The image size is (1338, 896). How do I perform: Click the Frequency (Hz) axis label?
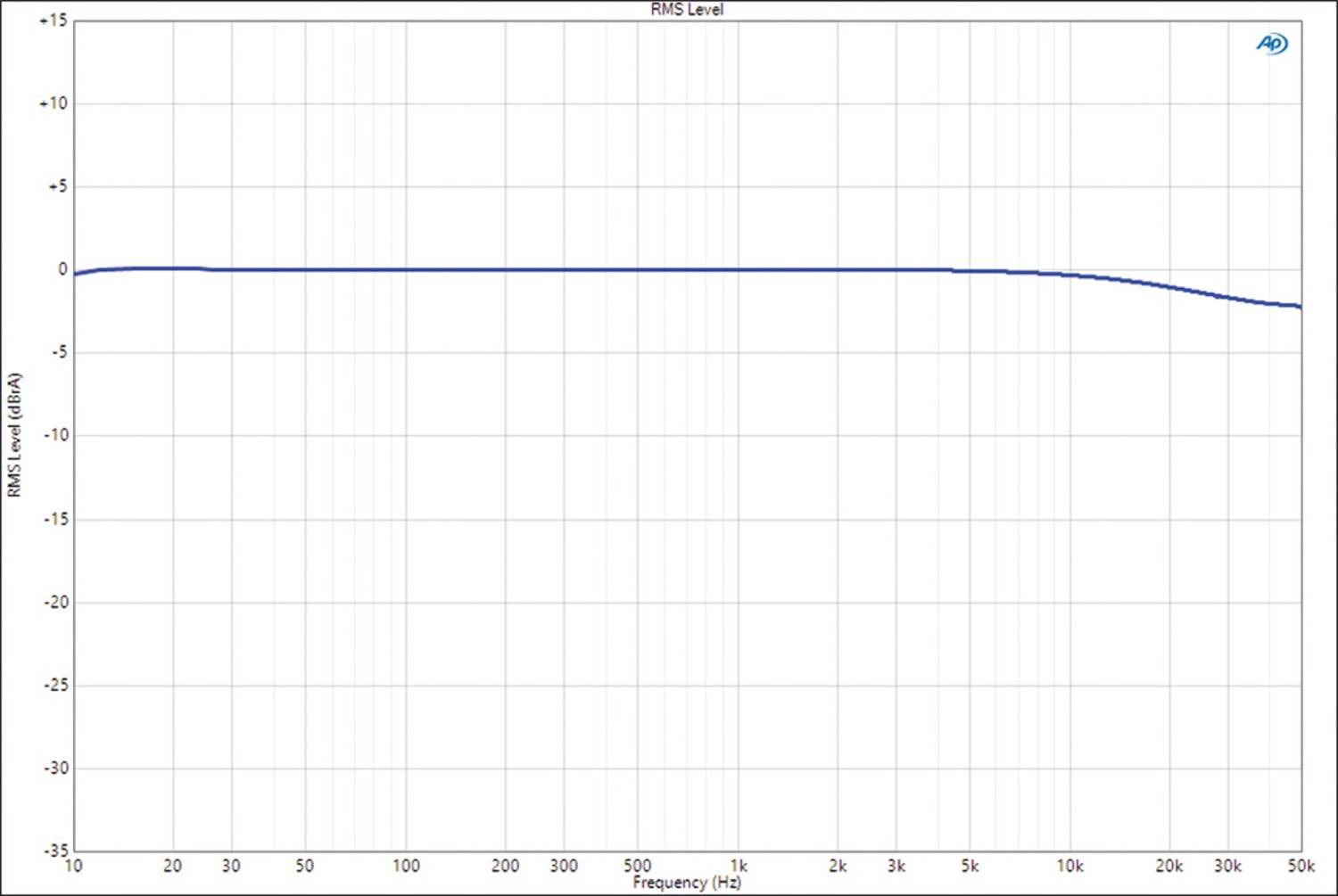click(687, 883)
